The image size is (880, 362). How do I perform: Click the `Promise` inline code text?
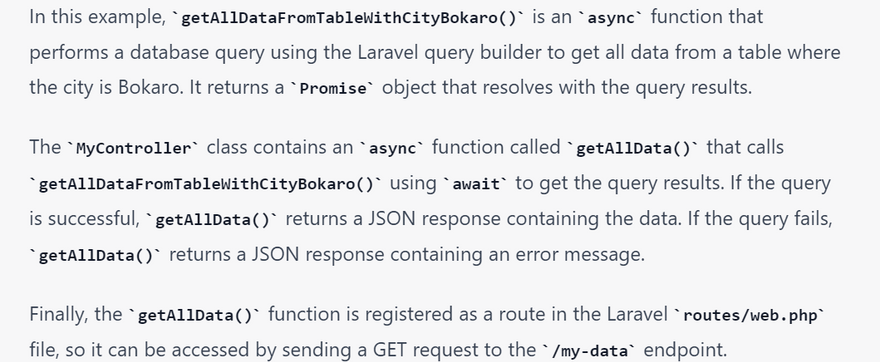coord(331,89)
